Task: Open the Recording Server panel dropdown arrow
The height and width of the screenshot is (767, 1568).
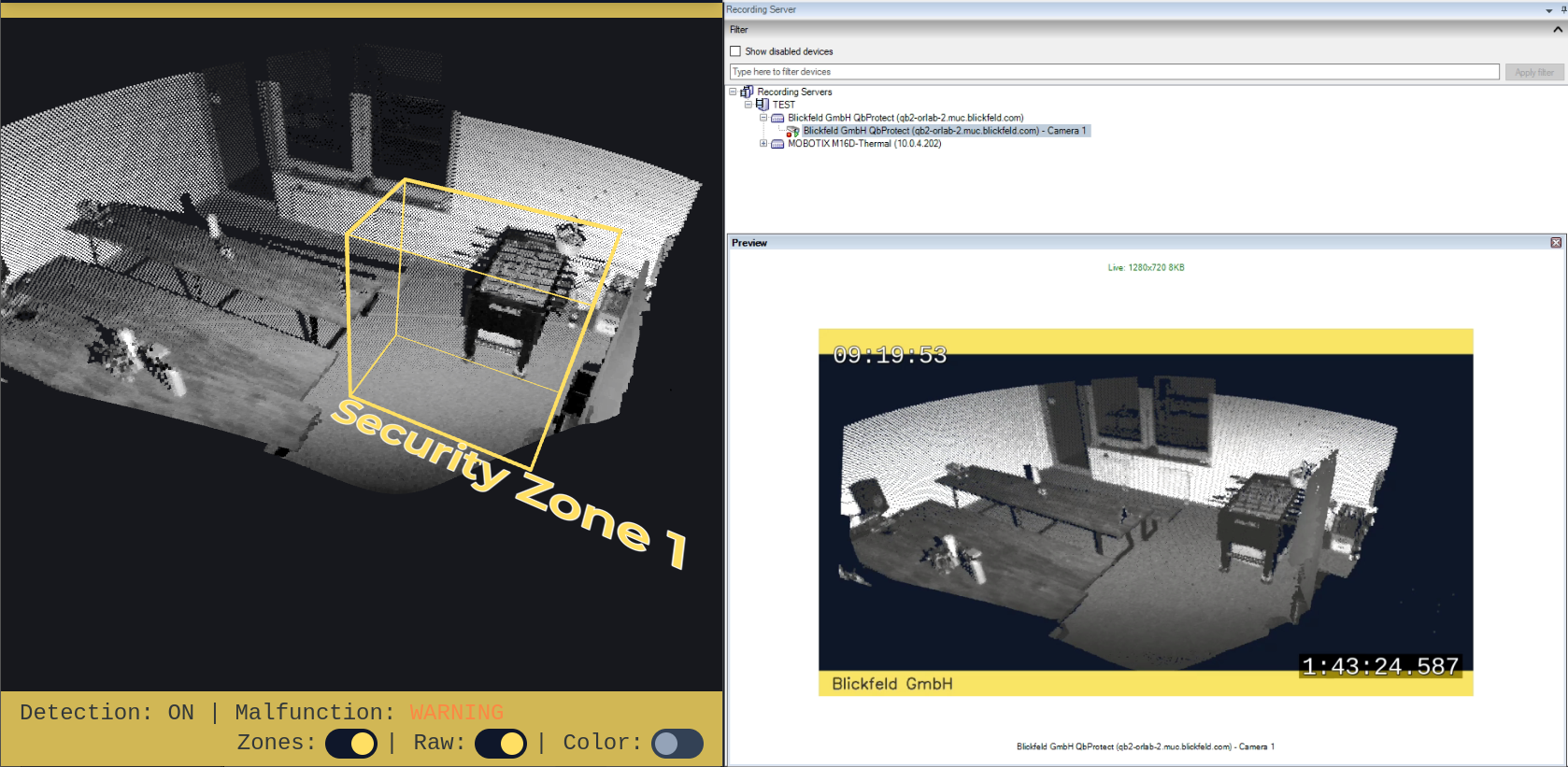Action: click(x=1548, y=10)
